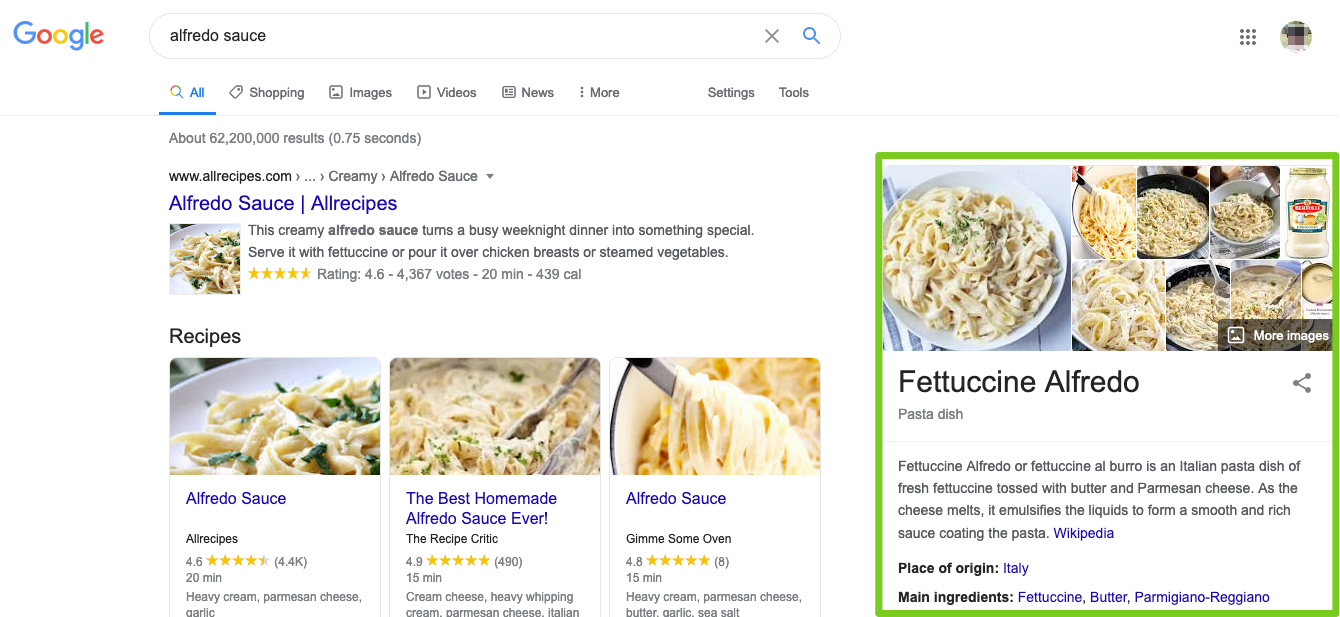Open the Tools menu

point(793,92)
